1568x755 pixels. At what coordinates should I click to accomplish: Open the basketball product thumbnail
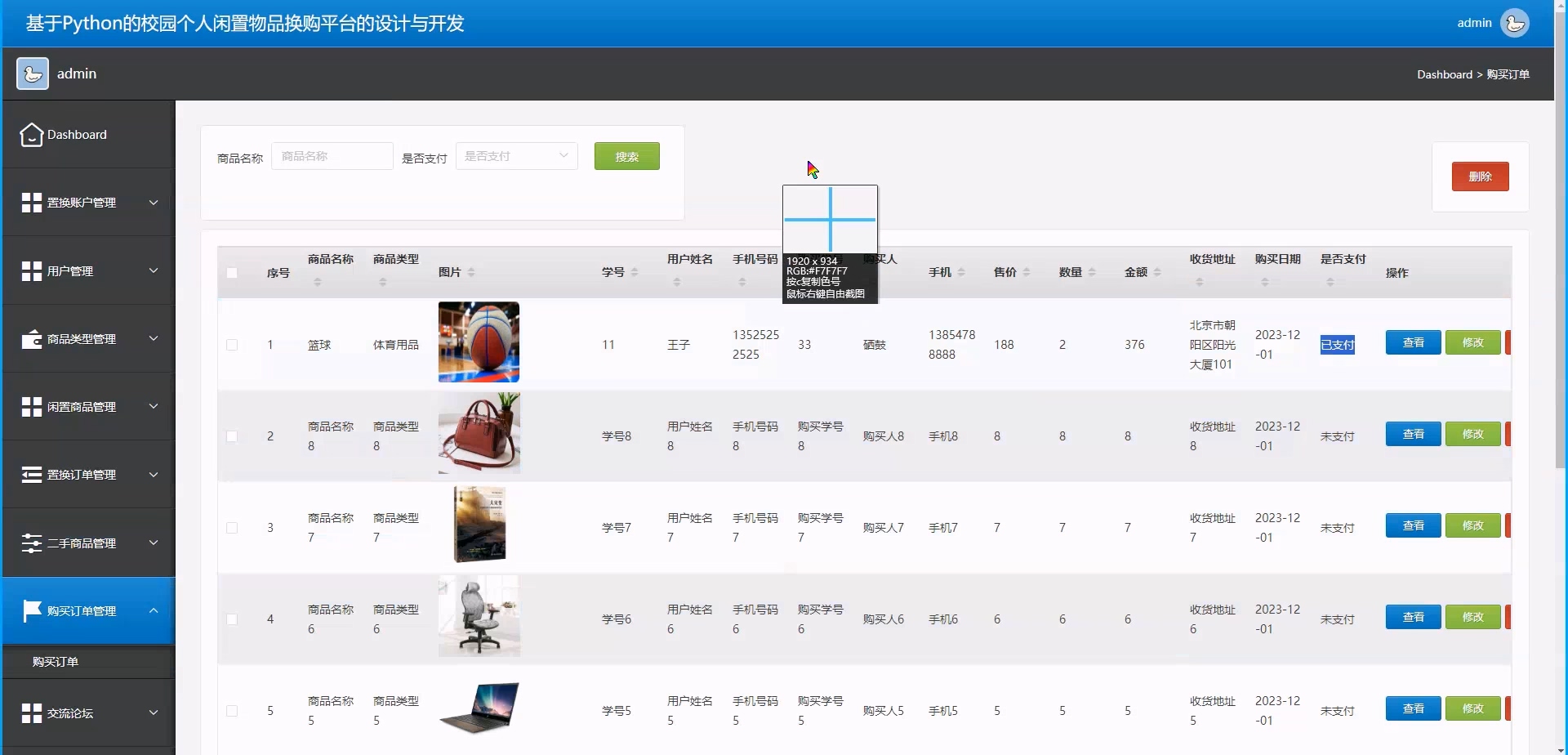point(479,342)
